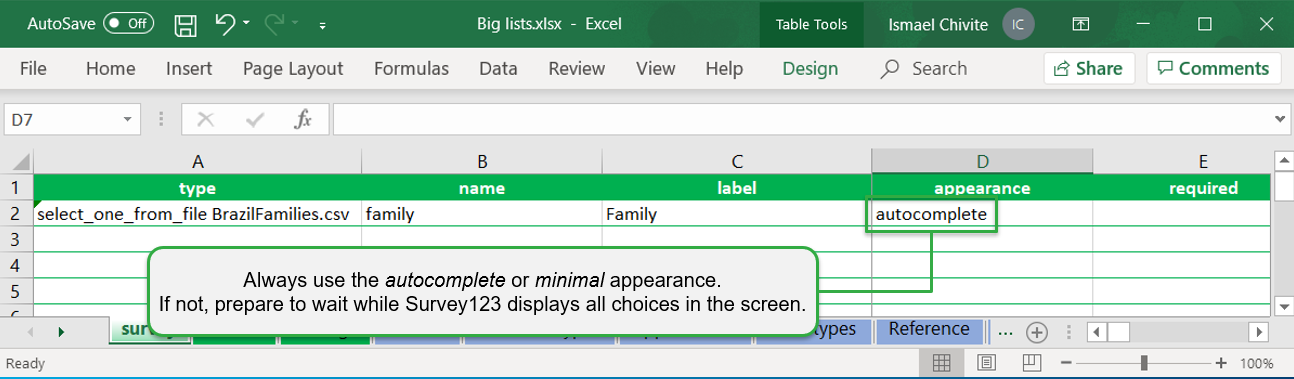This screenshot has height=379, width=1294.
Task: Select column D header
Action: pyautogui.click(x=982, y=161)
